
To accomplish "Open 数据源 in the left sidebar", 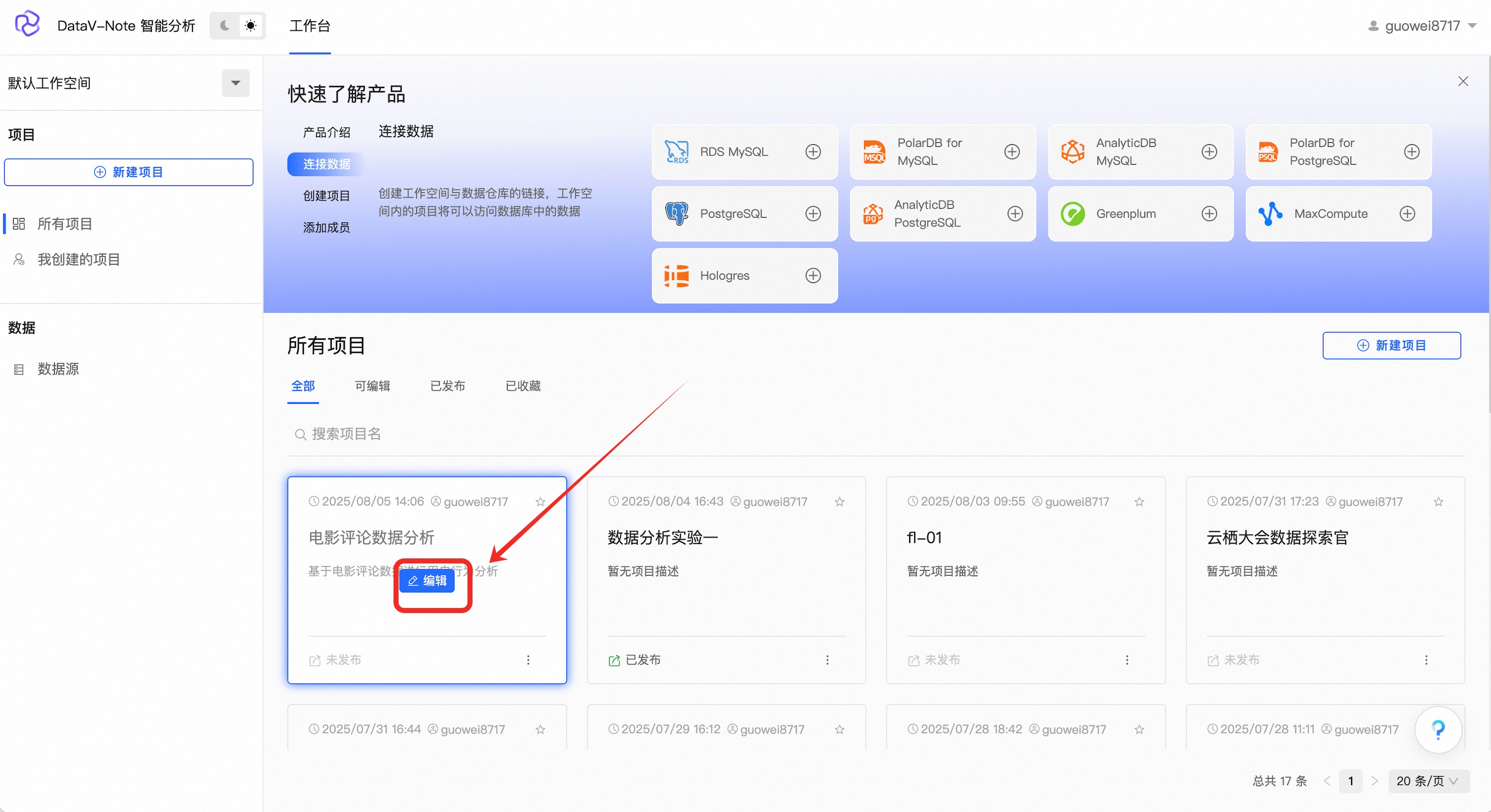I will coord(58,369).
